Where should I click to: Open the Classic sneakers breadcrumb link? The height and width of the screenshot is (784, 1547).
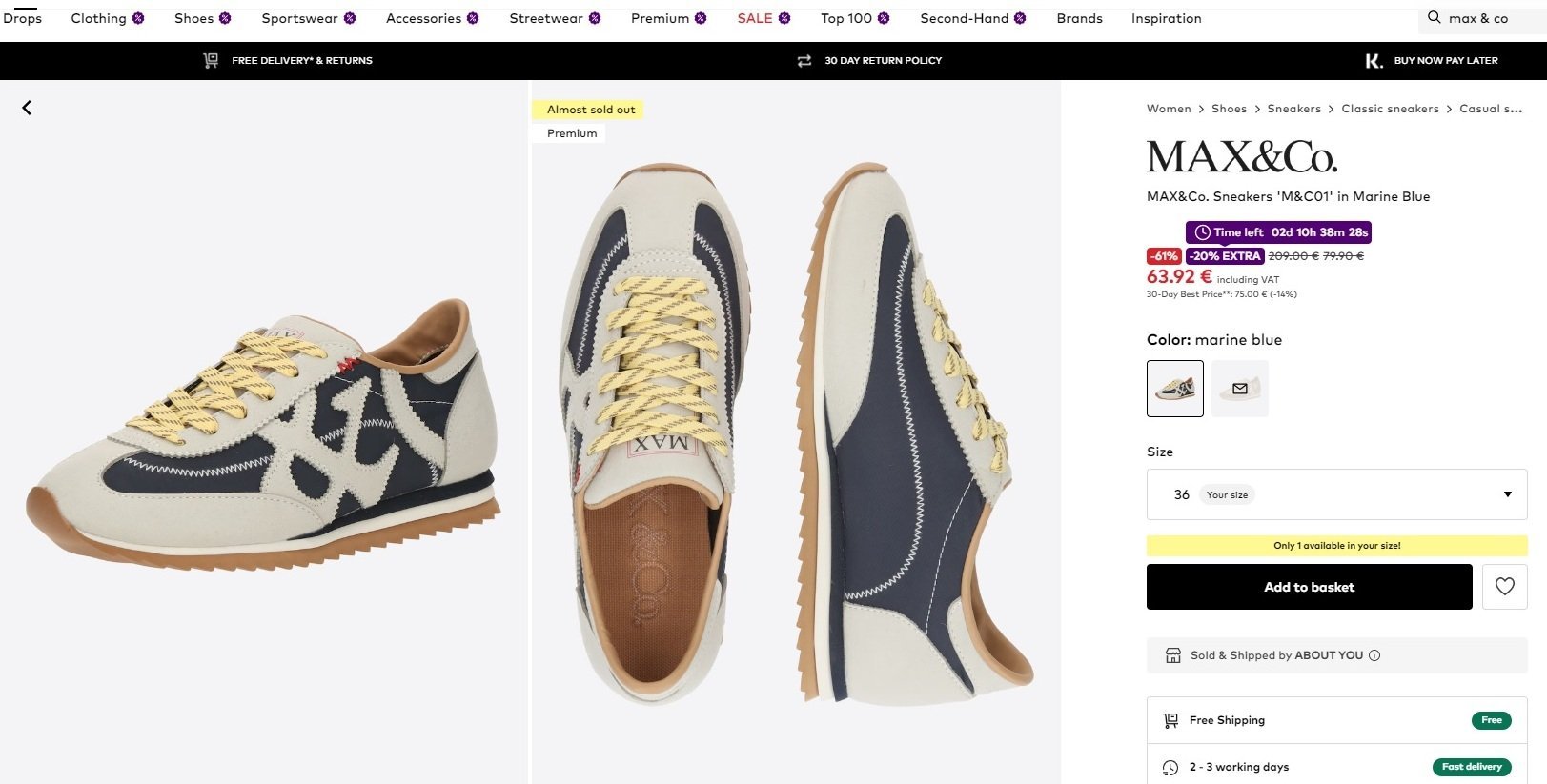click(1390, 109)
